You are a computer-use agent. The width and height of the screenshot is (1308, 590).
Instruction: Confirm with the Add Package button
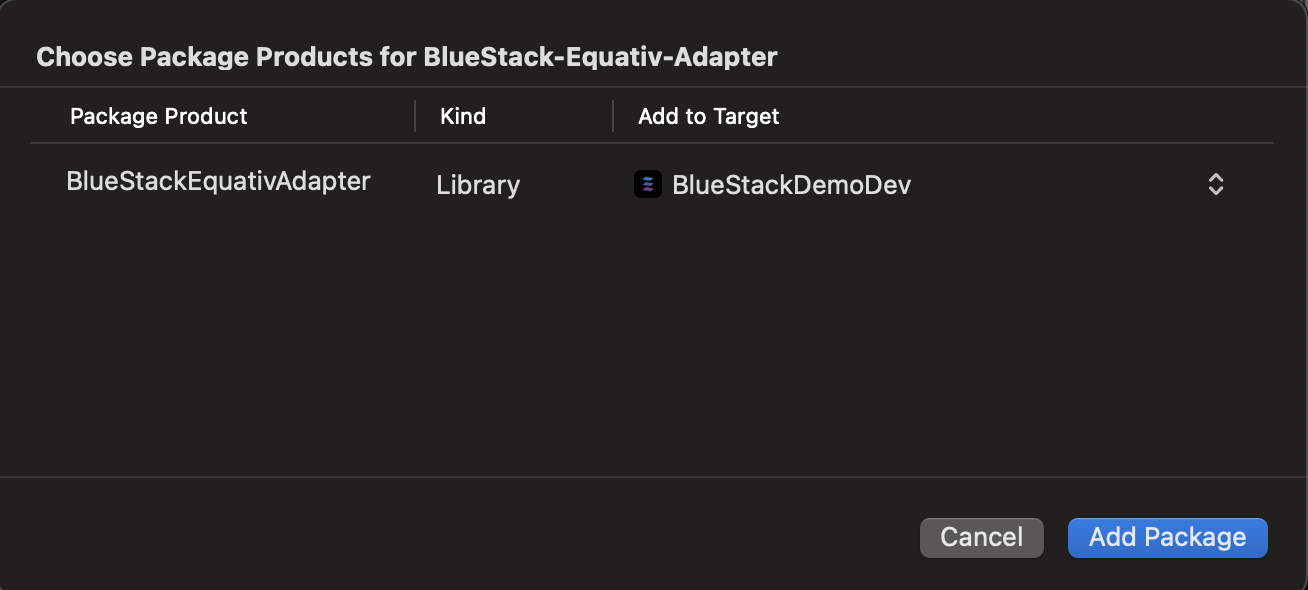point(1167,537)
